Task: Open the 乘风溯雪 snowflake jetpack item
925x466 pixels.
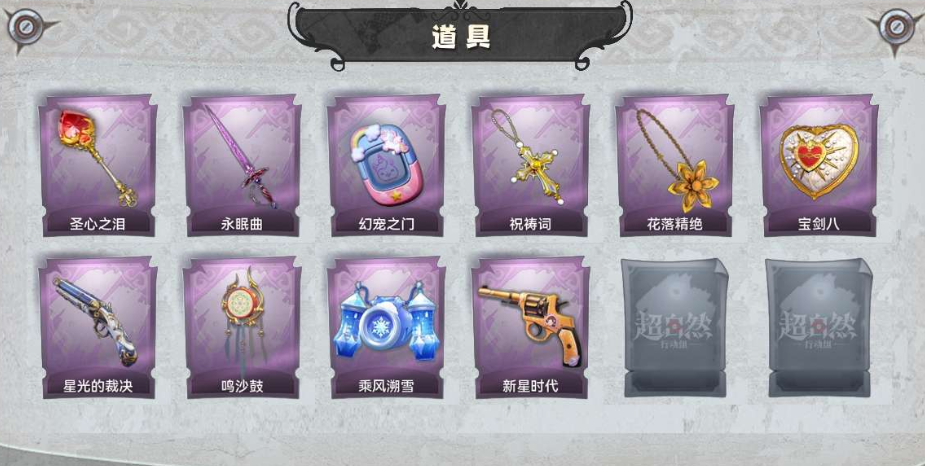Action: click(x=386, y=327)
